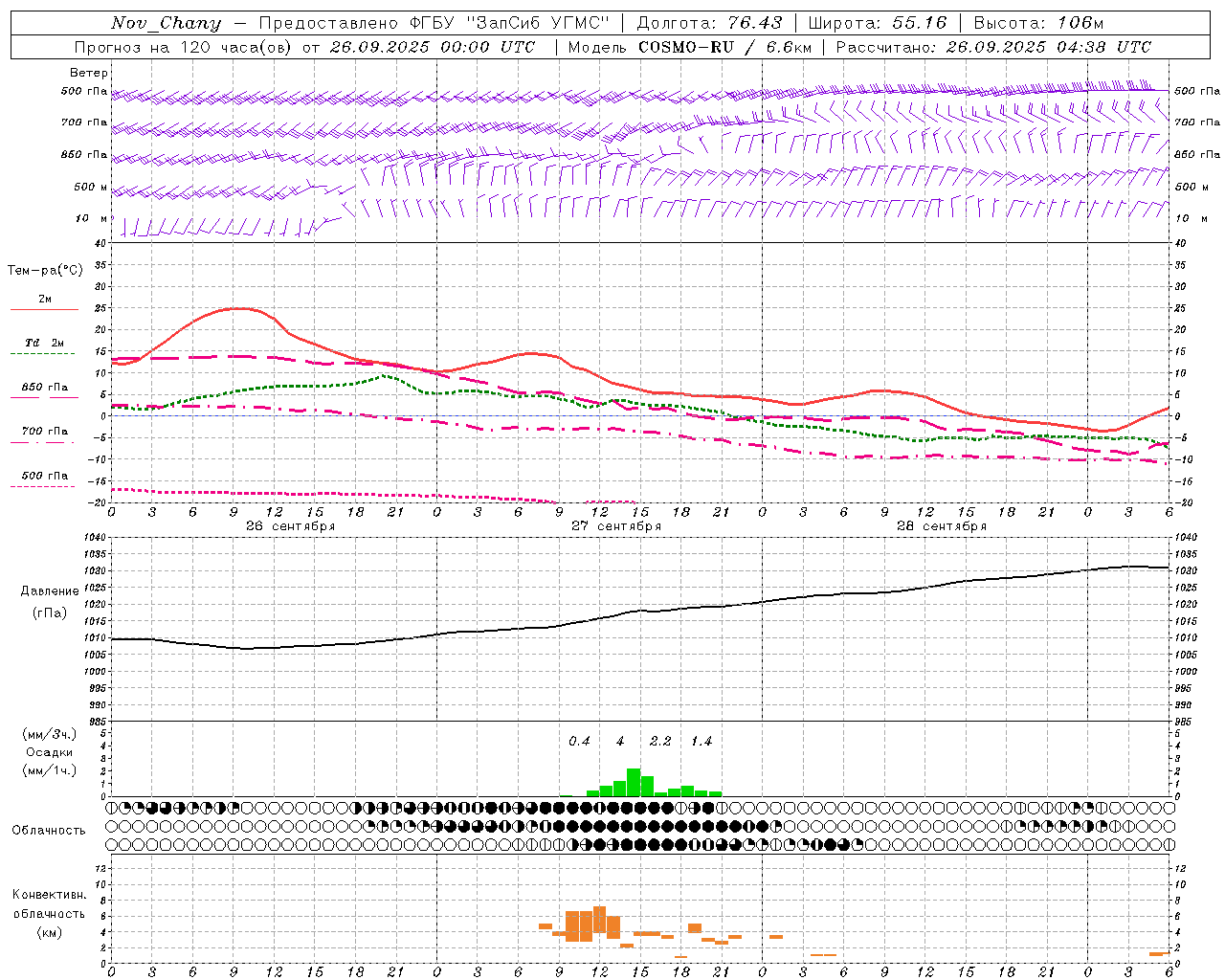Click the 'Осадки' precipitation label

[49, 752]
